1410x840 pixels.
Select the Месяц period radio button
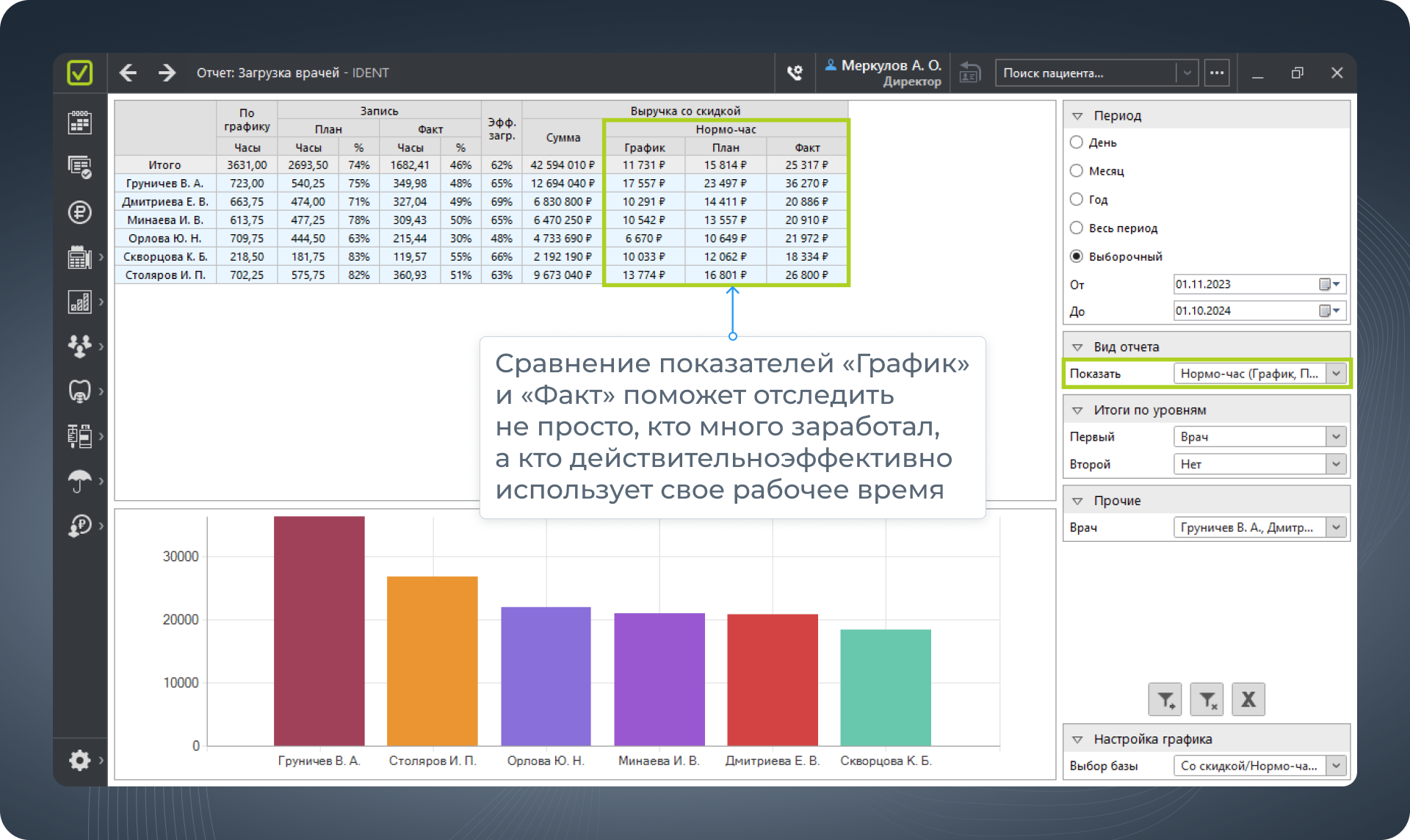pyautogui.click(x=1077, y=171)
